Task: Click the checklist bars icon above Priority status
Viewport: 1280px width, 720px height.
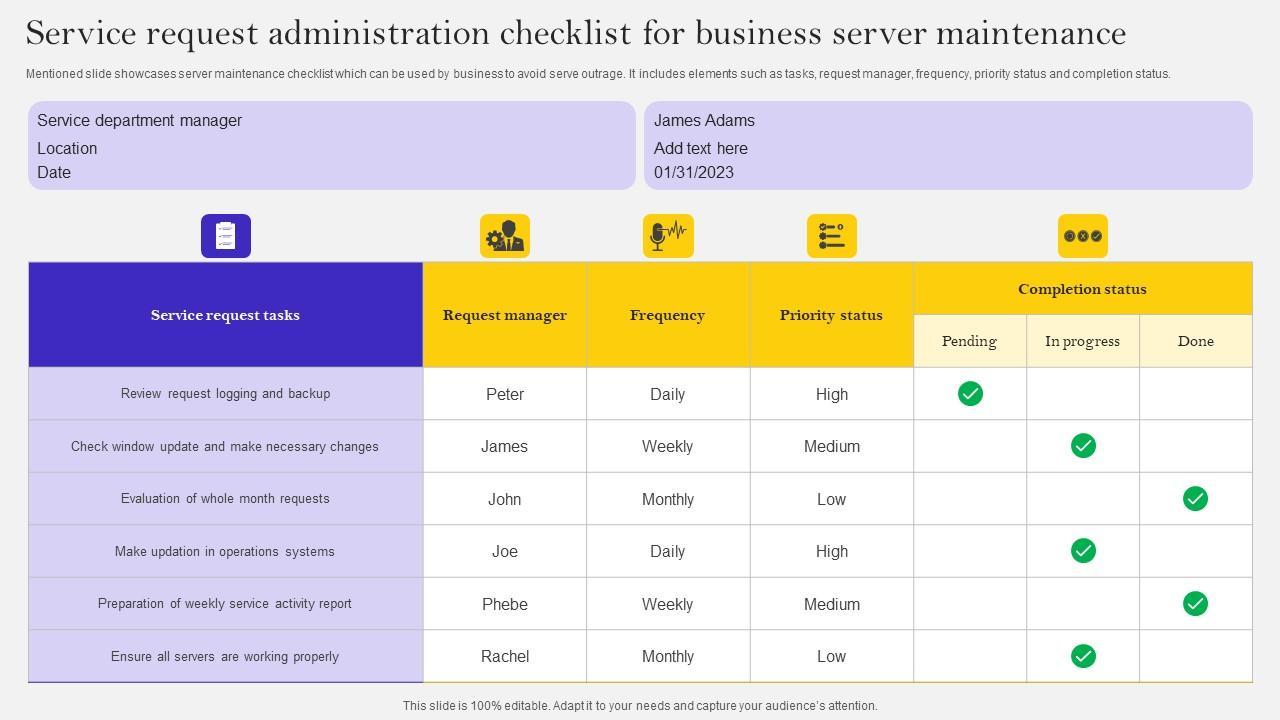Action: tap(832, 236)
